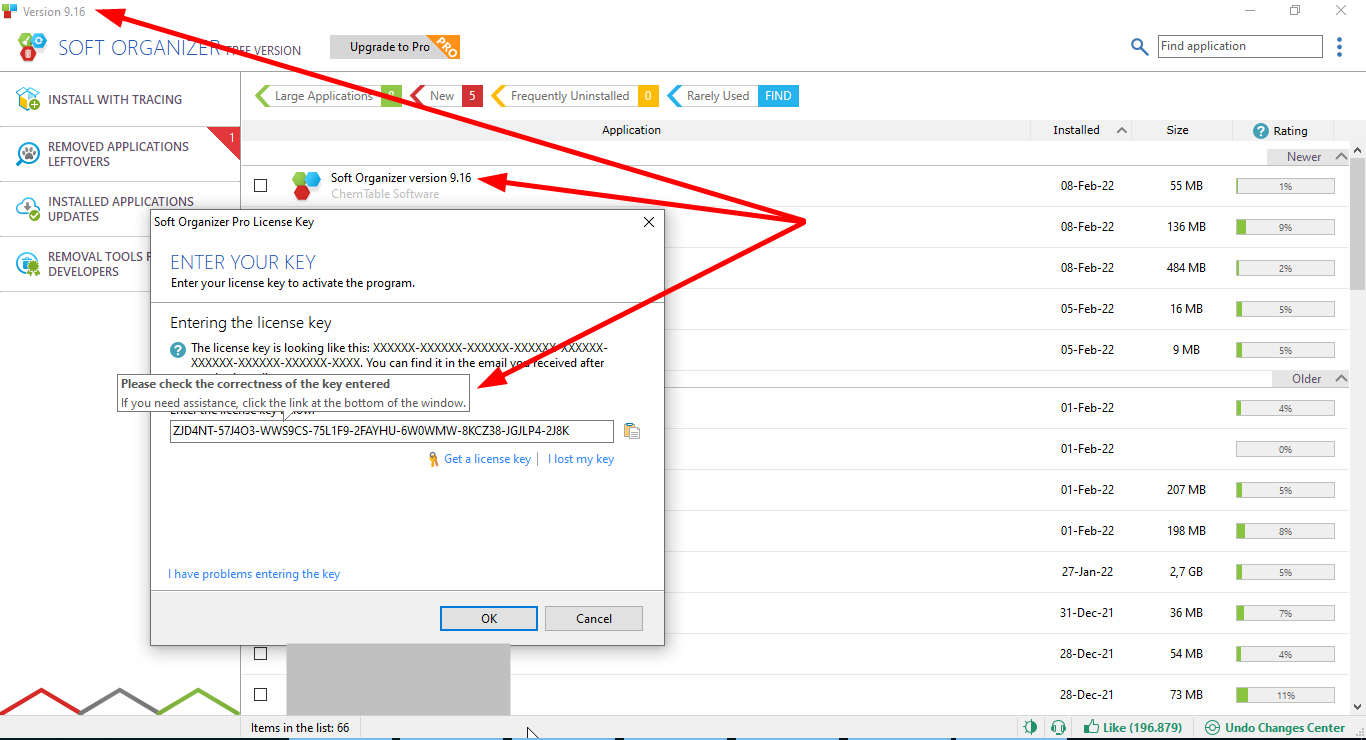The height and width of the screenshot is (740, 1366).
Task: Select the Frequently Uninstalled filter
Action: point(575,96)
